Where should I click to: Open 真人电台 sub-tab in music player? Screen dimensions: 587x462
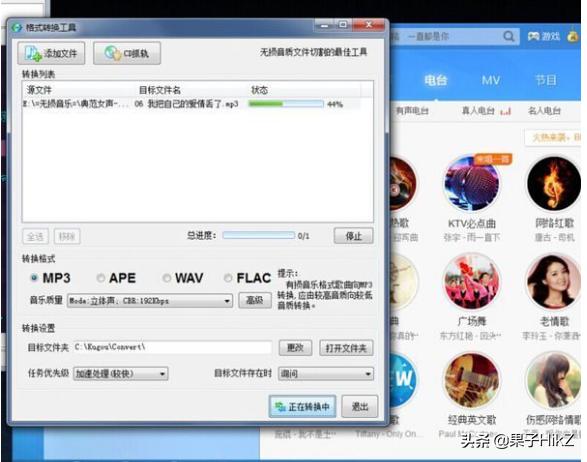478,111
